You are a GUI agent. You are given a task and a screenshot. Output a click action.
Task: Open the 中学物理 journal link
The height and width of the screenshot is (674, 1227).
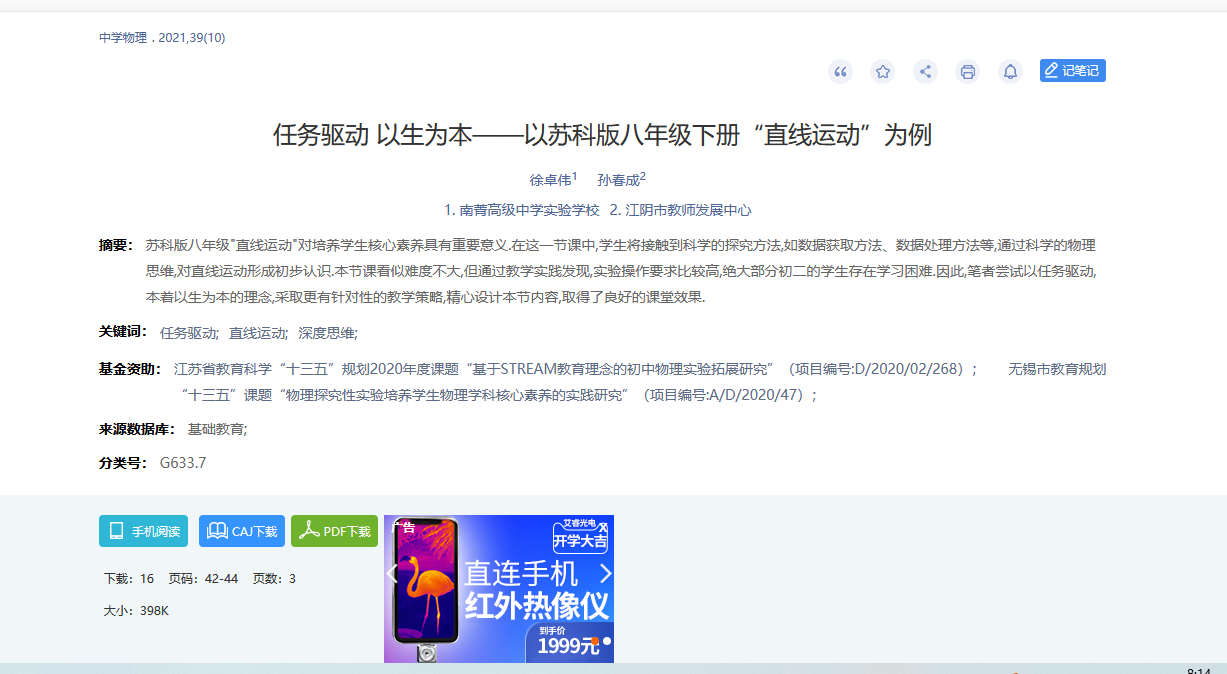coord(122,38)
